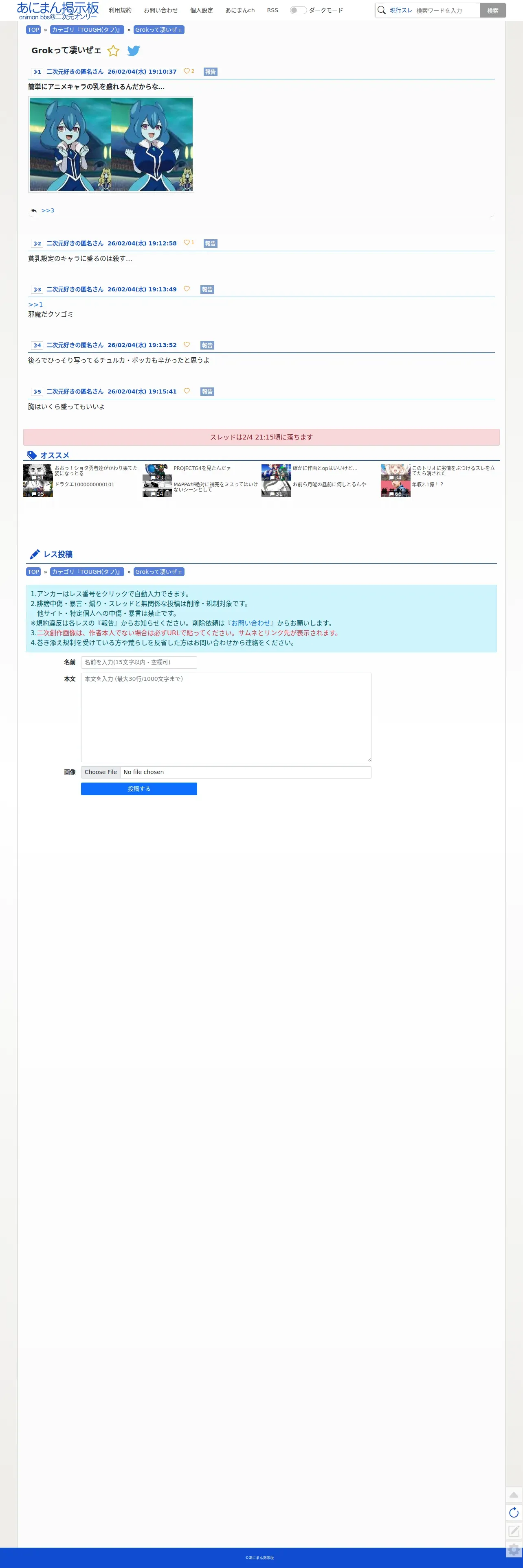Screen dimensions: 523x1568
Task: Open the recommended thread おおっ！ショタ勇者達が…
Action: coord(96,470)
